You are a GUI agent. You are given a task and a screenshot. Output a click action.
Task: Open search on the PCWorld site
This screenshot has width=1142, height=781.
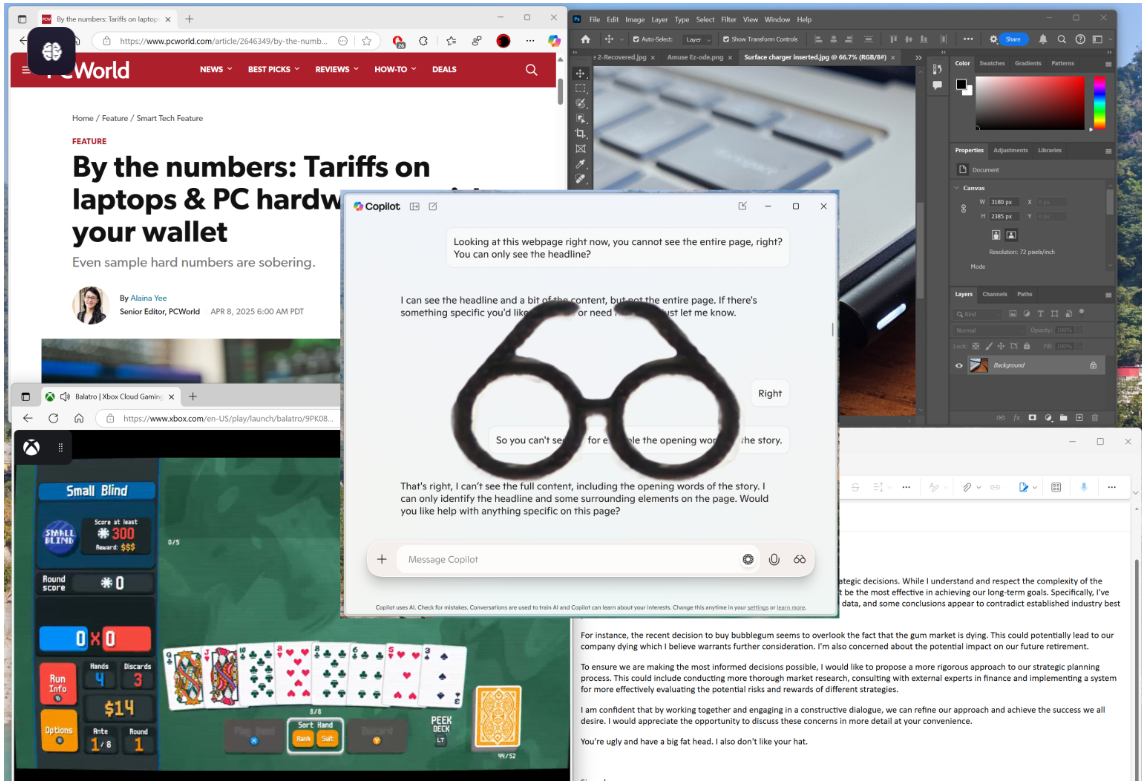point(532,70)
